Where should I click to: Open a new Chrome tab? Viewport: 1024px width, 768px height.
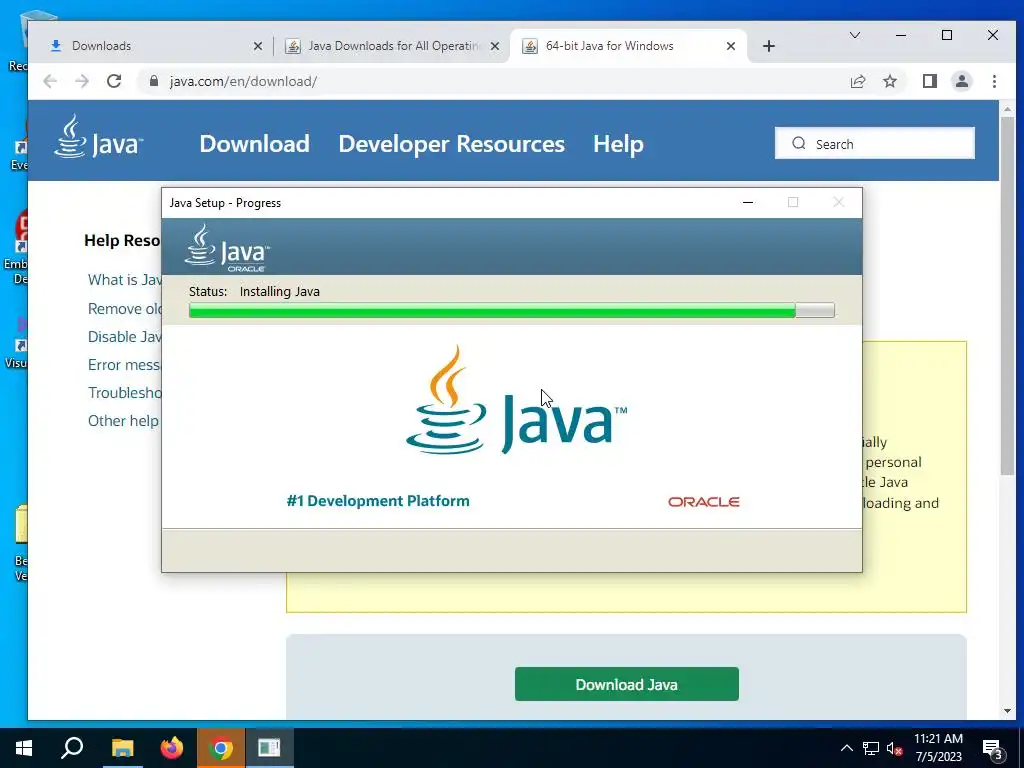point(769,46)
